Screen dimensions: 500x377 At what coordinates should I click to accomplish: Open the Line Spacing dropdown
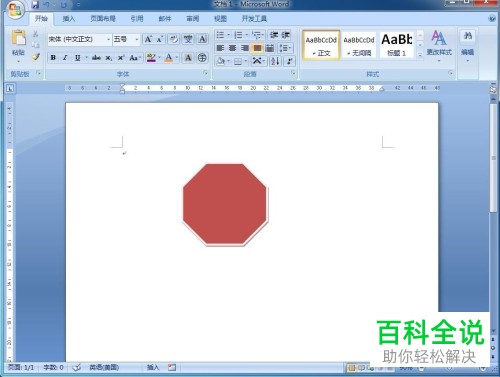point(285,48)
